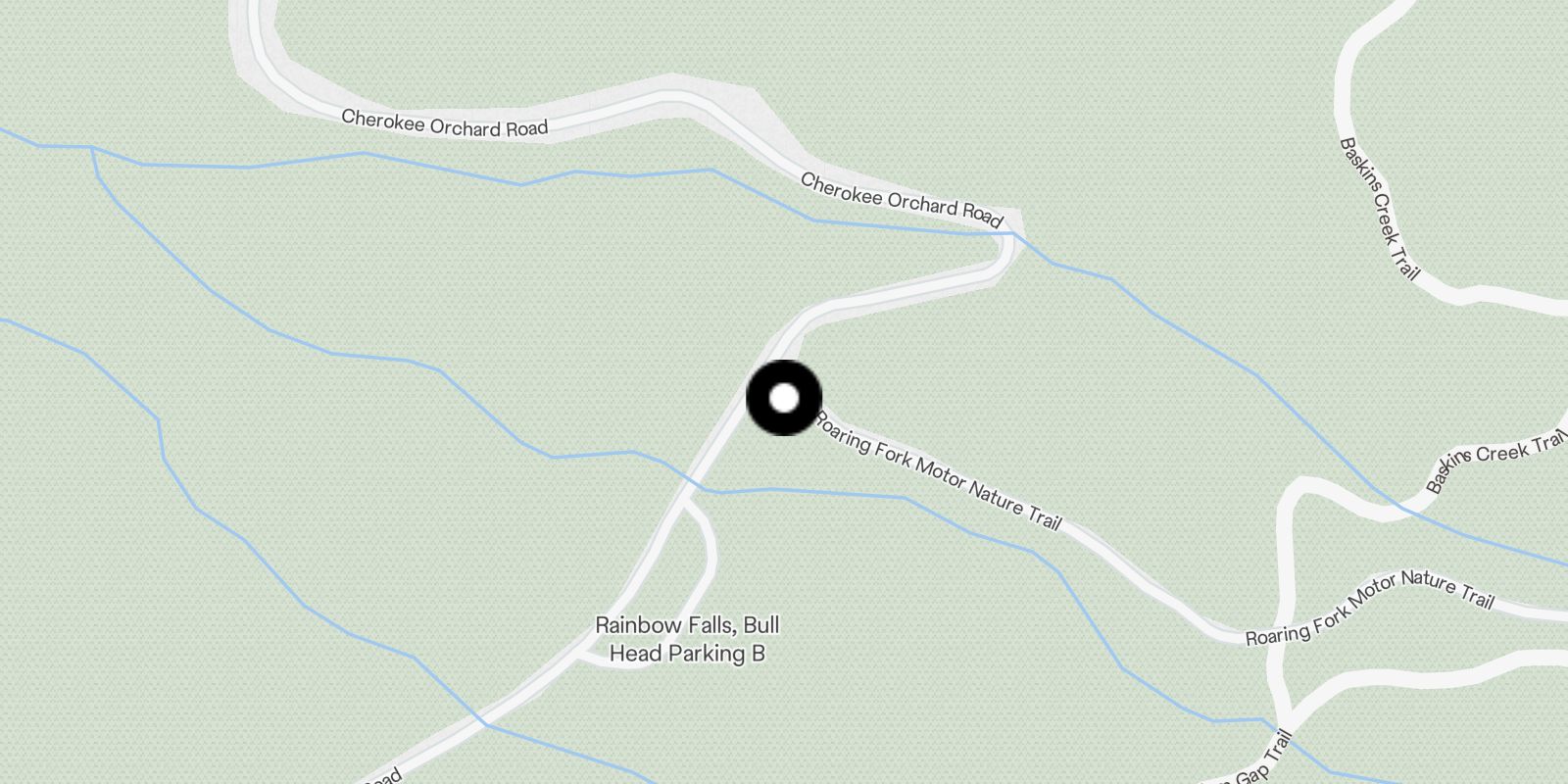The image size is (1568, 784).
Task: Click the upper-left Cherokee Orchard Road label
Action: (x=444, y=123)
